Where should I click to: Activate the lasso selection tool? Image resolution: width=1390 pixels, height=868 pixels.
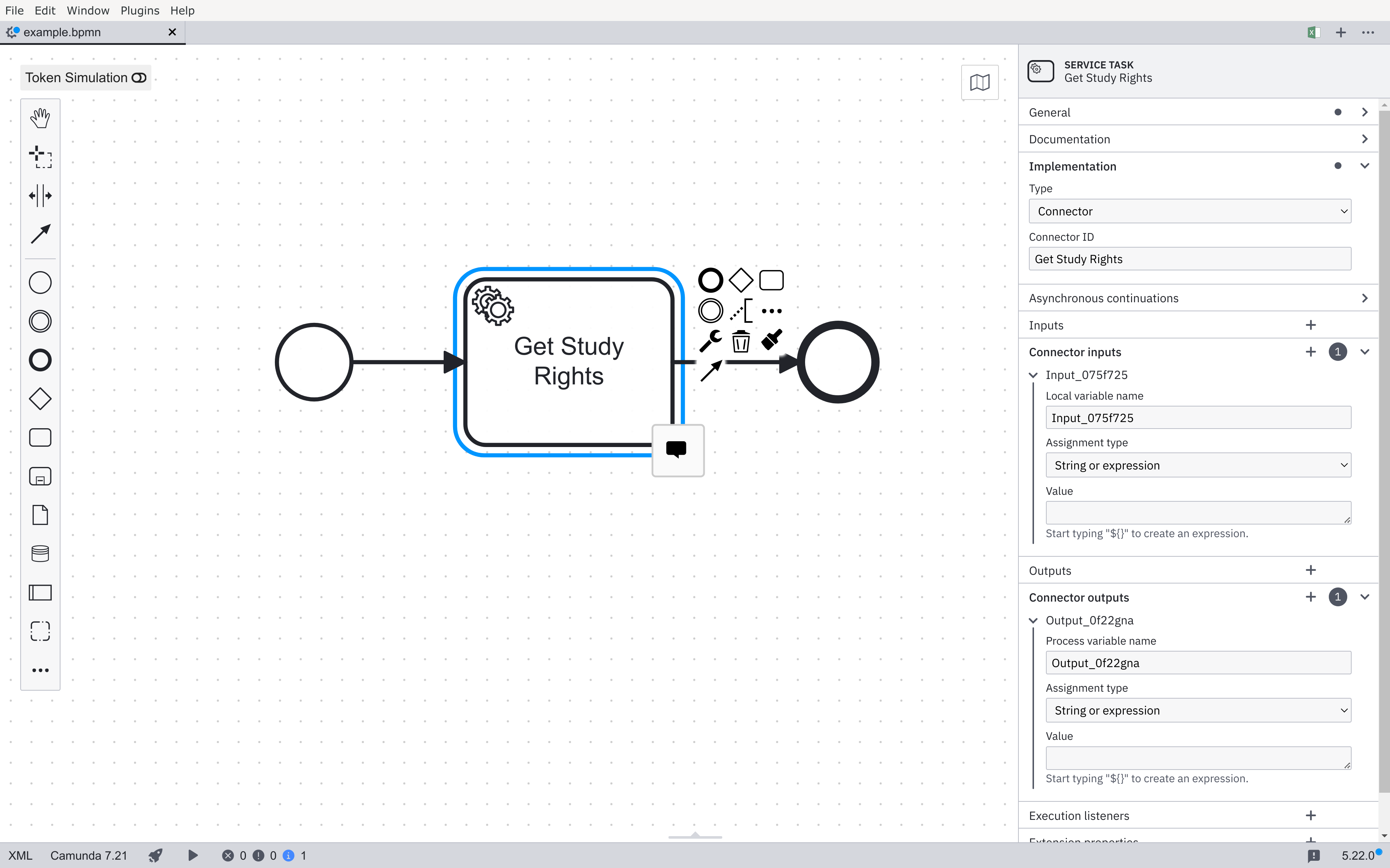(x=40, y=157)
